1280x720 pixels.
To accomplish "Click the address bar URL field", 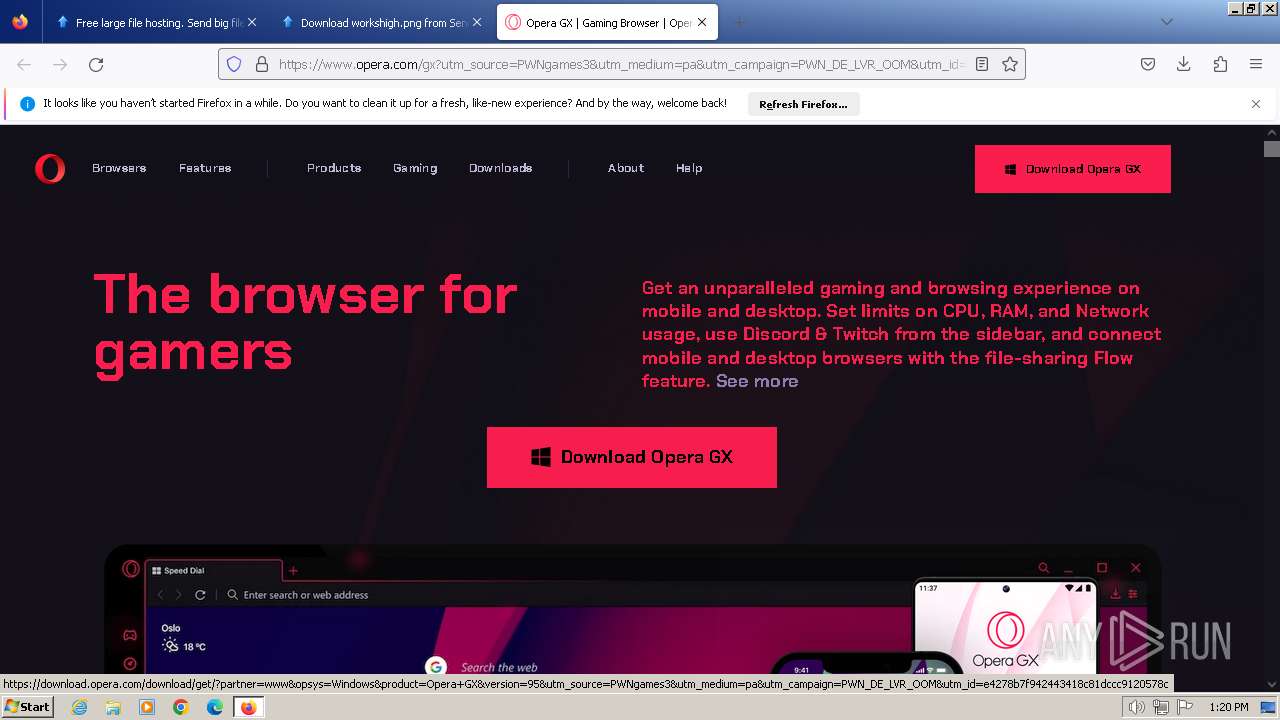I will [x=620, y=64].
